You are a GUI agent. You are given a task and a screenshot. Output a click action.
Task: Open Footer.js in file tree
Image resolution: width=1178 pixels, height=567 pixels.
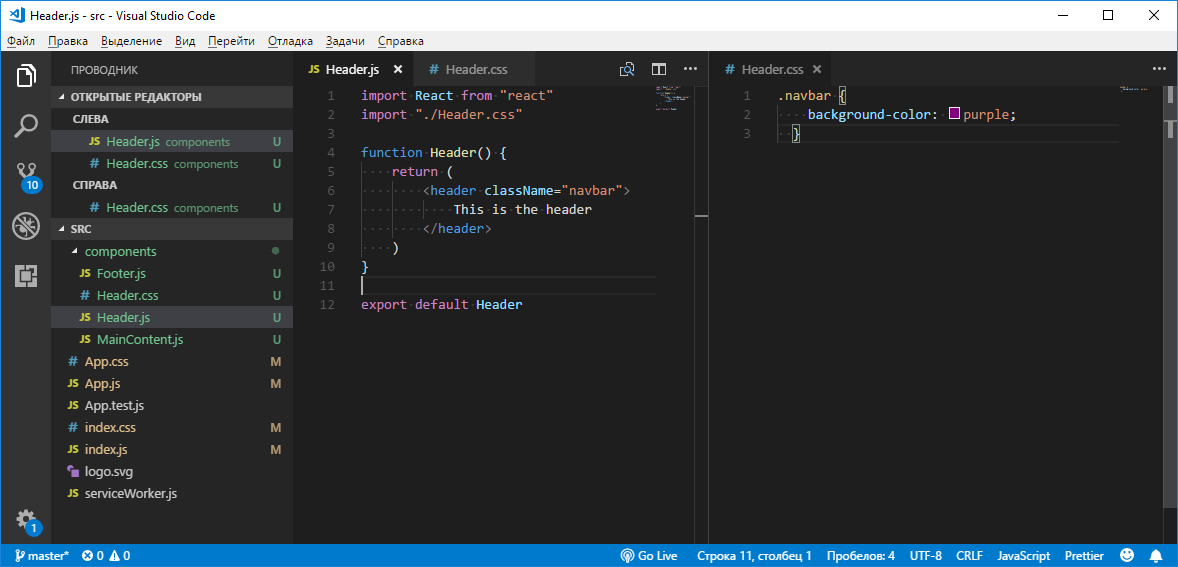coord(171,273)
